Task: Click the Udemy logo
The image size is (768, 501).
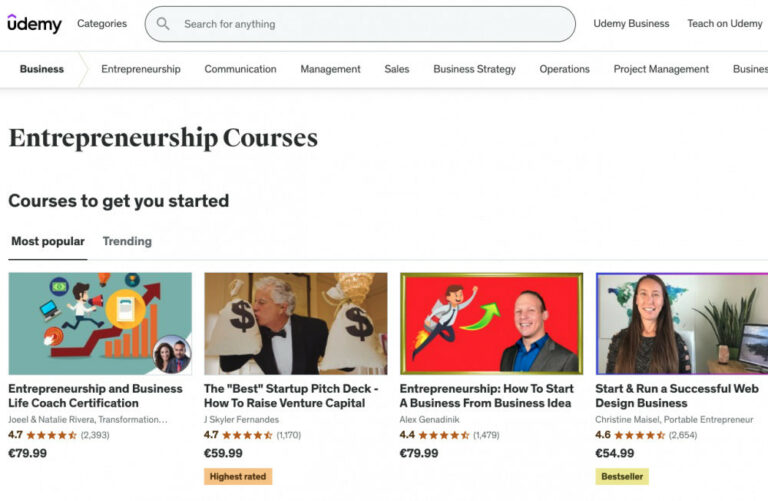Action: point(34,24)
